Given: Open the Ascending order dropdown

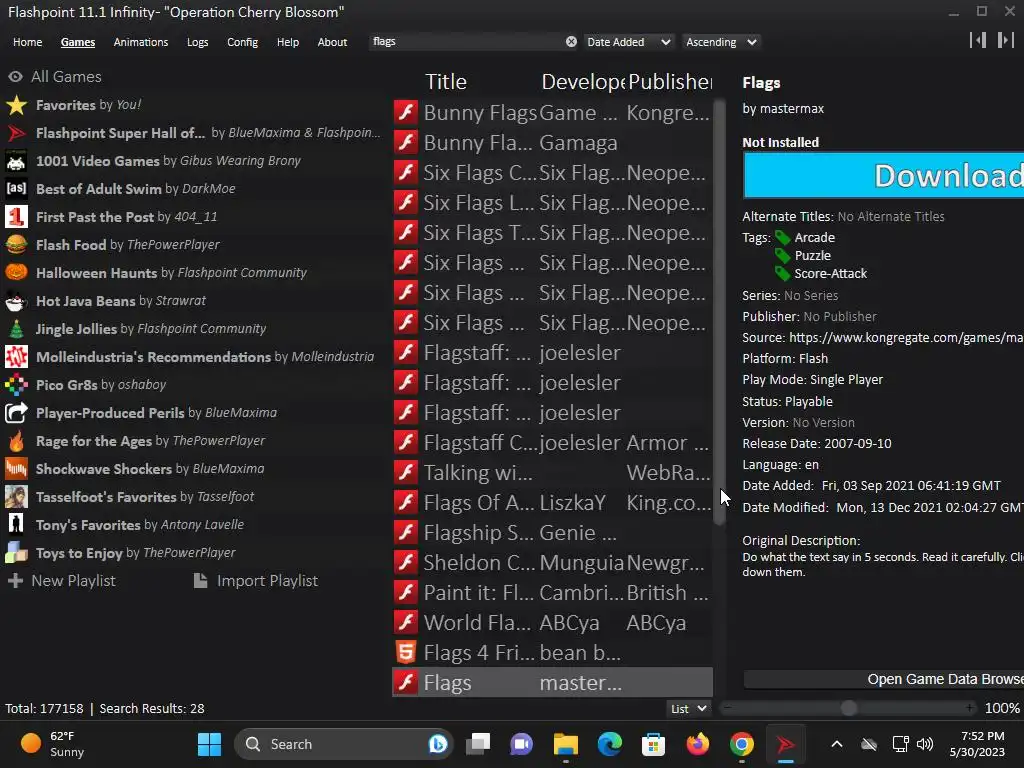Looking at the screenshot, I should coord(721,42).
